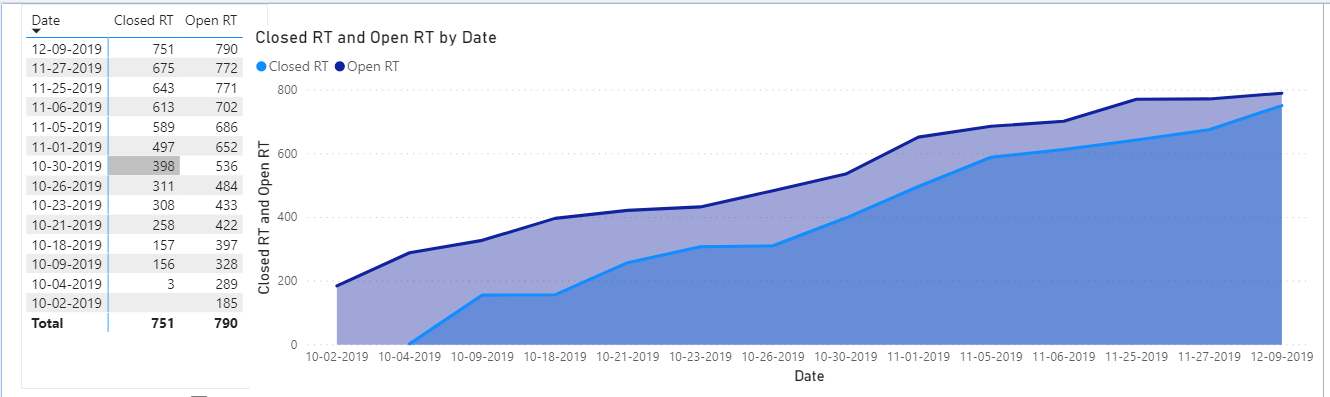
Task: Click the Closed RT legend label
Action: pos(297,67)
